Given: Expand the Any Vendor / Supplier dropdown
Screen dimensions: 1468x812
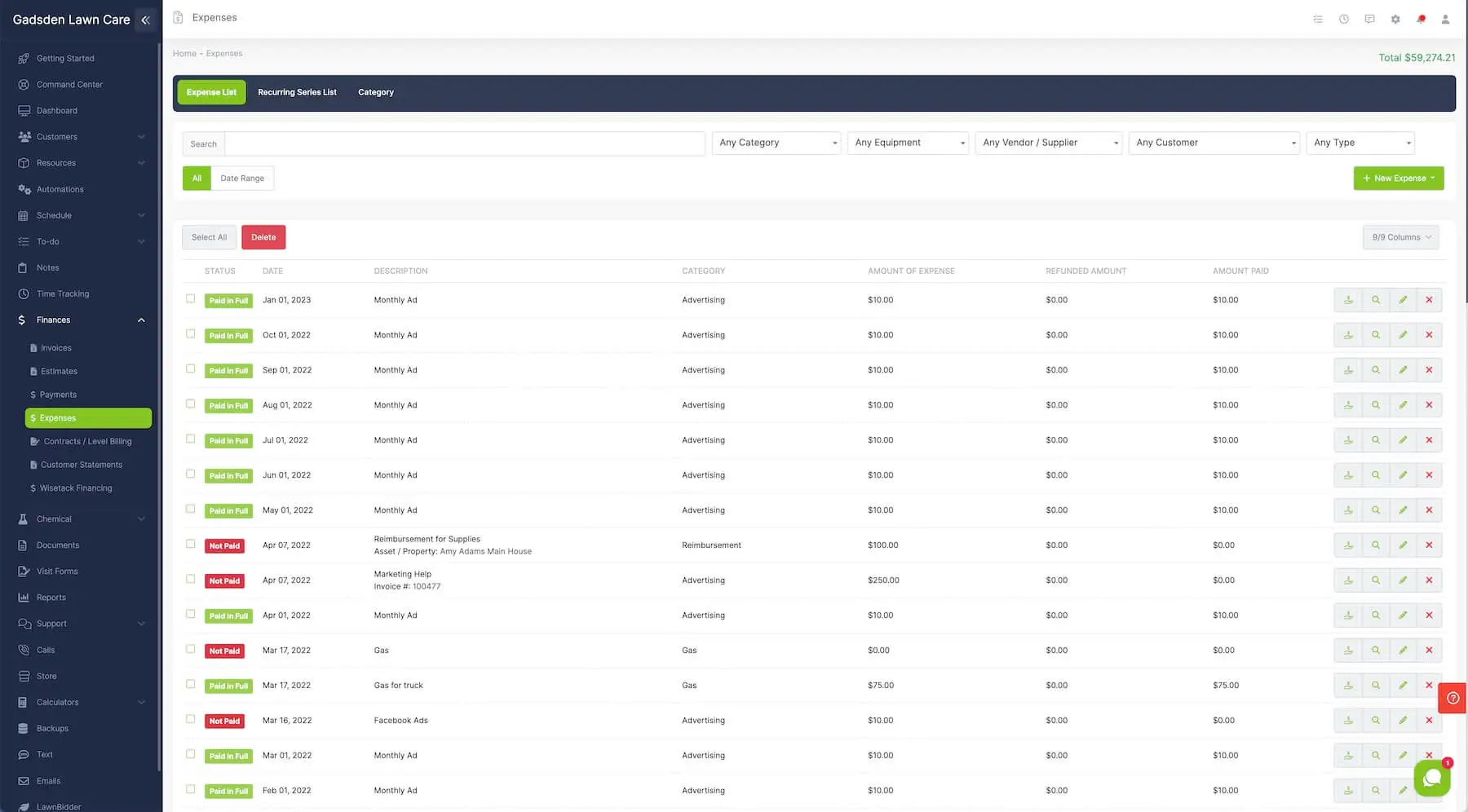Looking at the screenshot, I should click(1049, 143).
